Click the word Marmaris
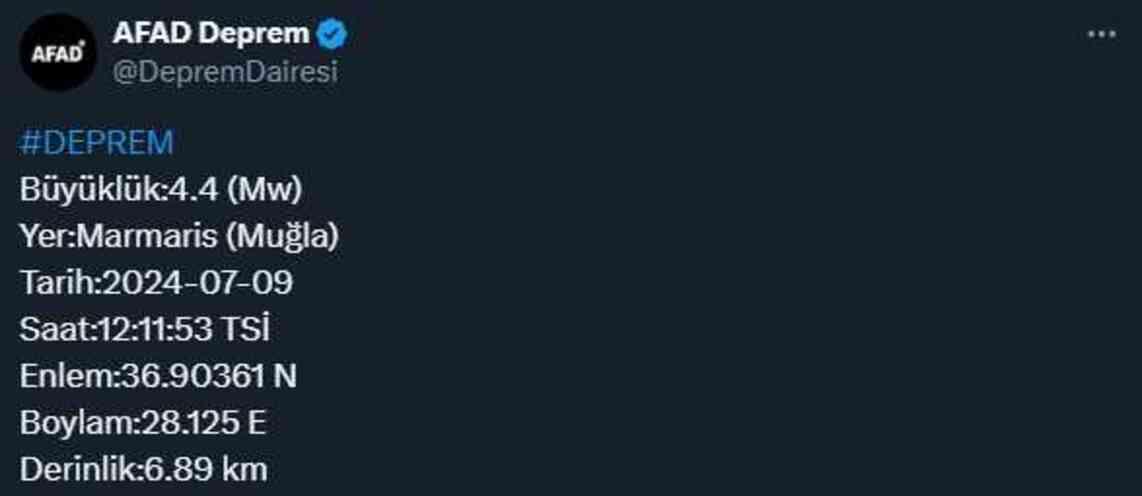 point(146,237)
